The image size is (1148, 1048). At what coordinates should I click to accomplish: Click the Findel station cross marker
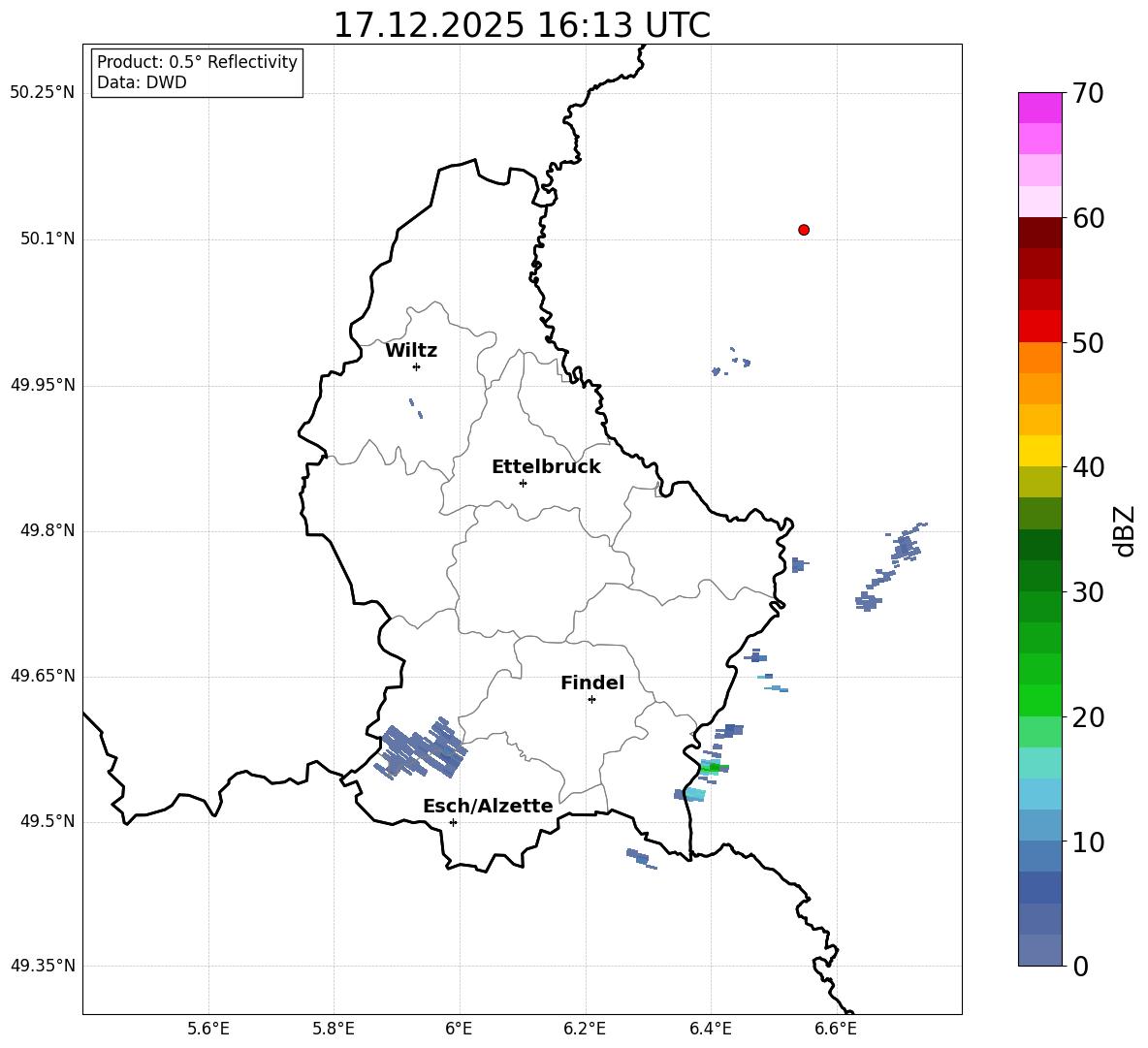591,700
